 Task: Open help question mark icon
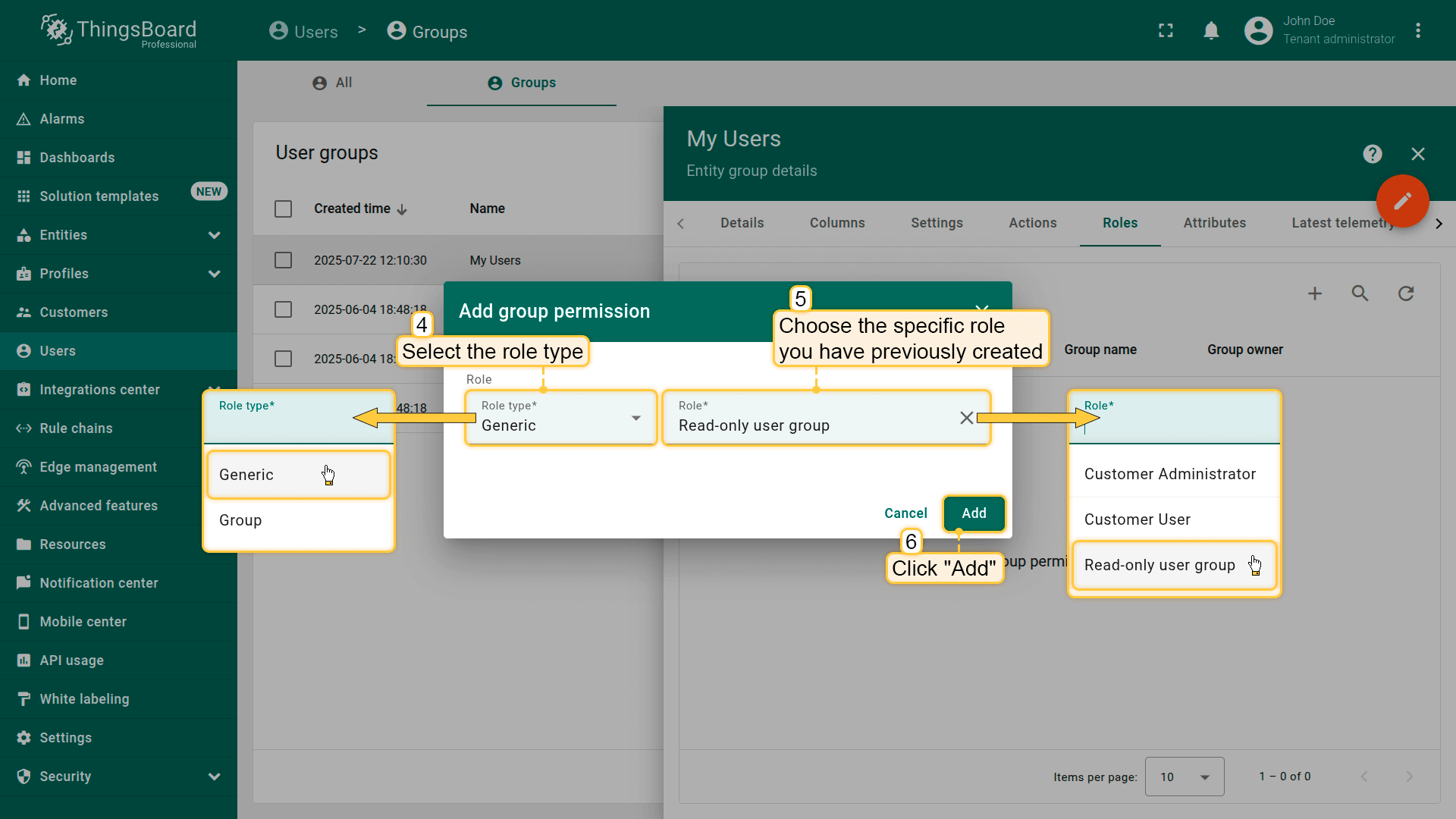click(1372, 154)
